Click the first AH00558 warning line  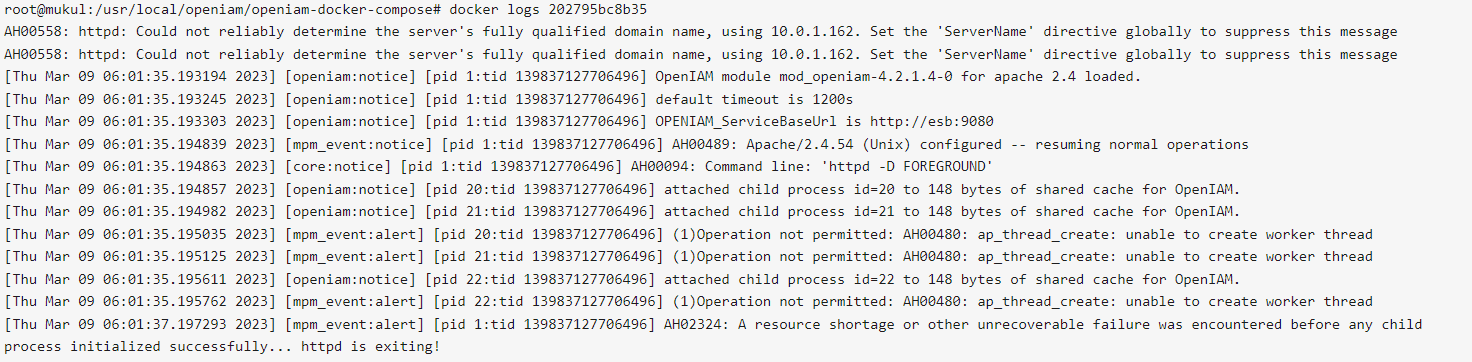[x=701, y=31]
